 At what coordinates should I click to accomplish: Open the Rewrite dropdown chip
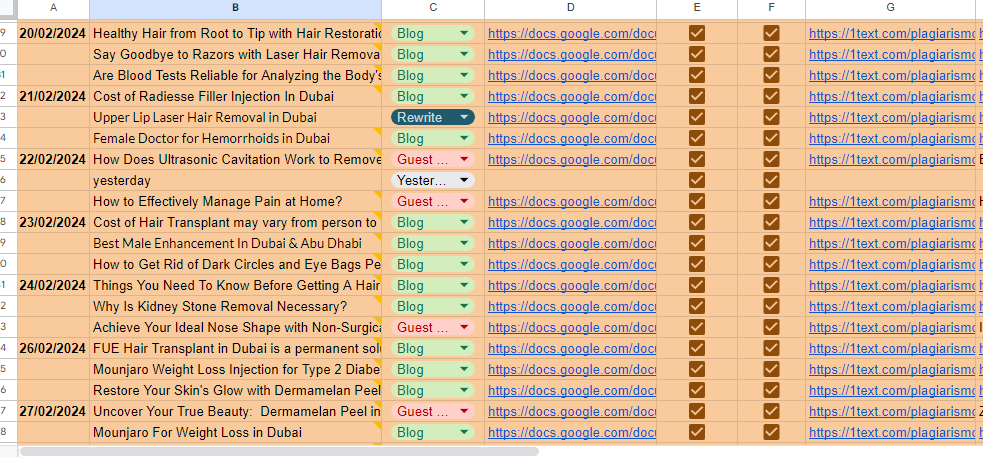pyautogui.click(x=464, y=117)
